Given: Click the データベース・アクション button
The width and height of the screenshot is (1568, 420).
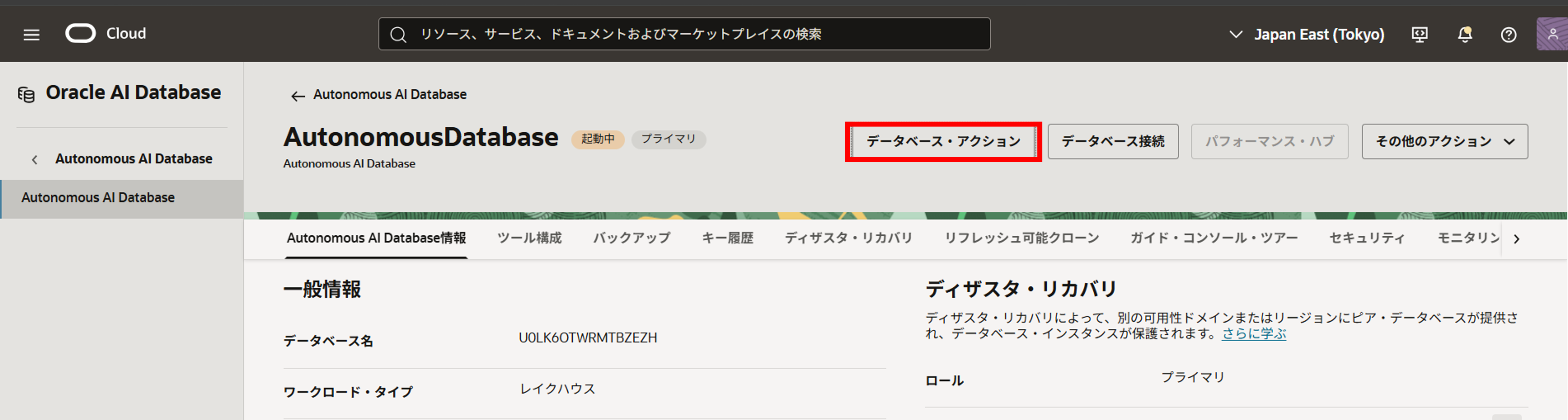Looking at the screenshot, I should click(943, 142).
